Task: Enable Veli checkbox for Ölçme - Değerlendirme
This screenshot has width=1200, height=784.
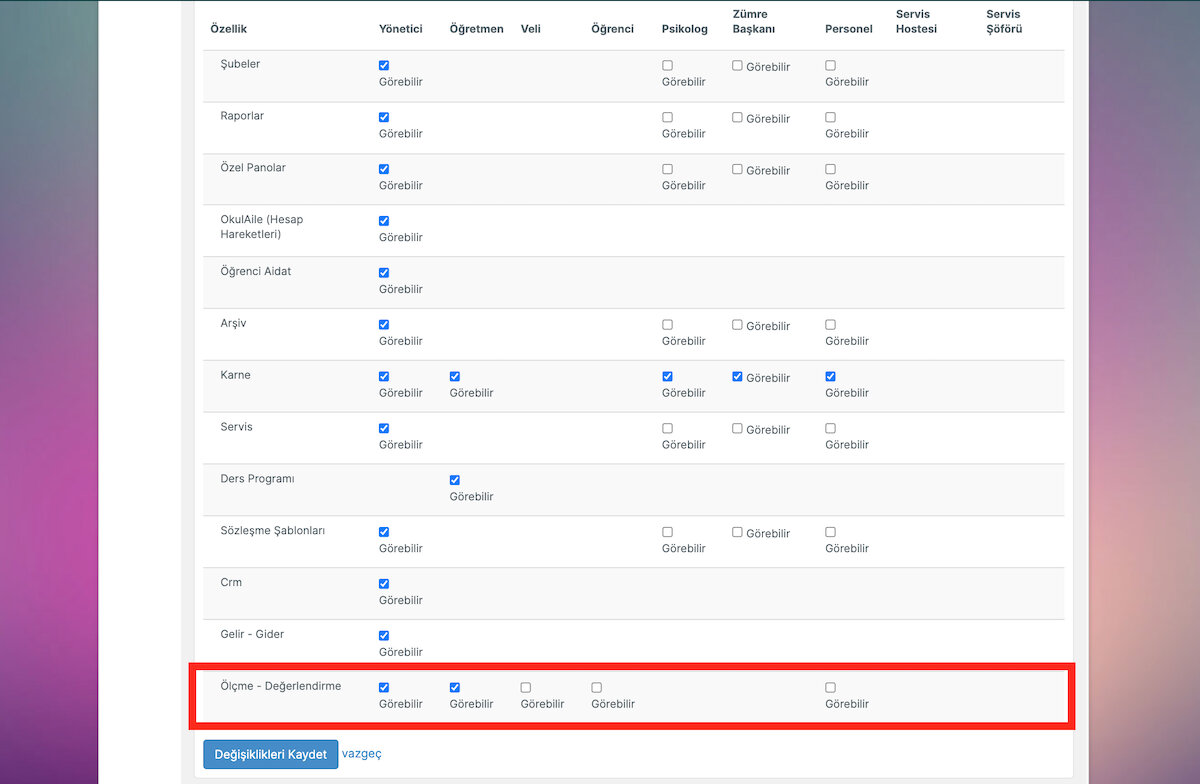Action: coord(526,688)
